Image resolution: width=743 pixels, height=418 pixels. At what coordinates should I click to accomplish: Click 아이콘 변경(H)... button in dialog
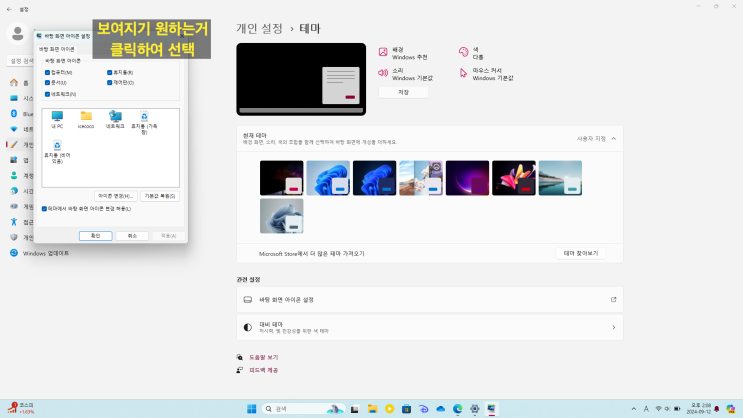116,196
